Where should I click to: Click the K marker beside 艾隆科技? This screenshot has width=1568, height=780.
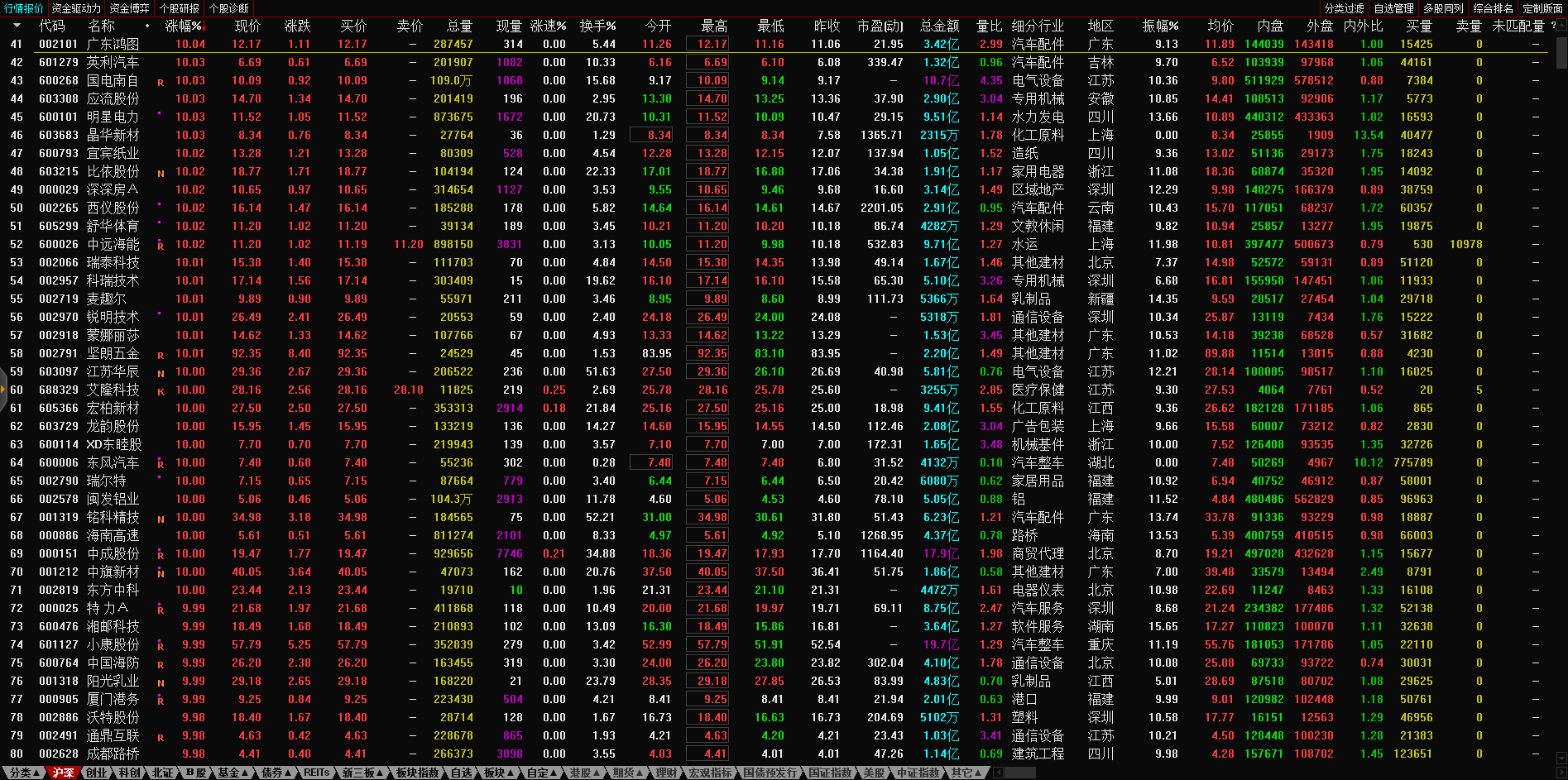click(x=161, y=392)
